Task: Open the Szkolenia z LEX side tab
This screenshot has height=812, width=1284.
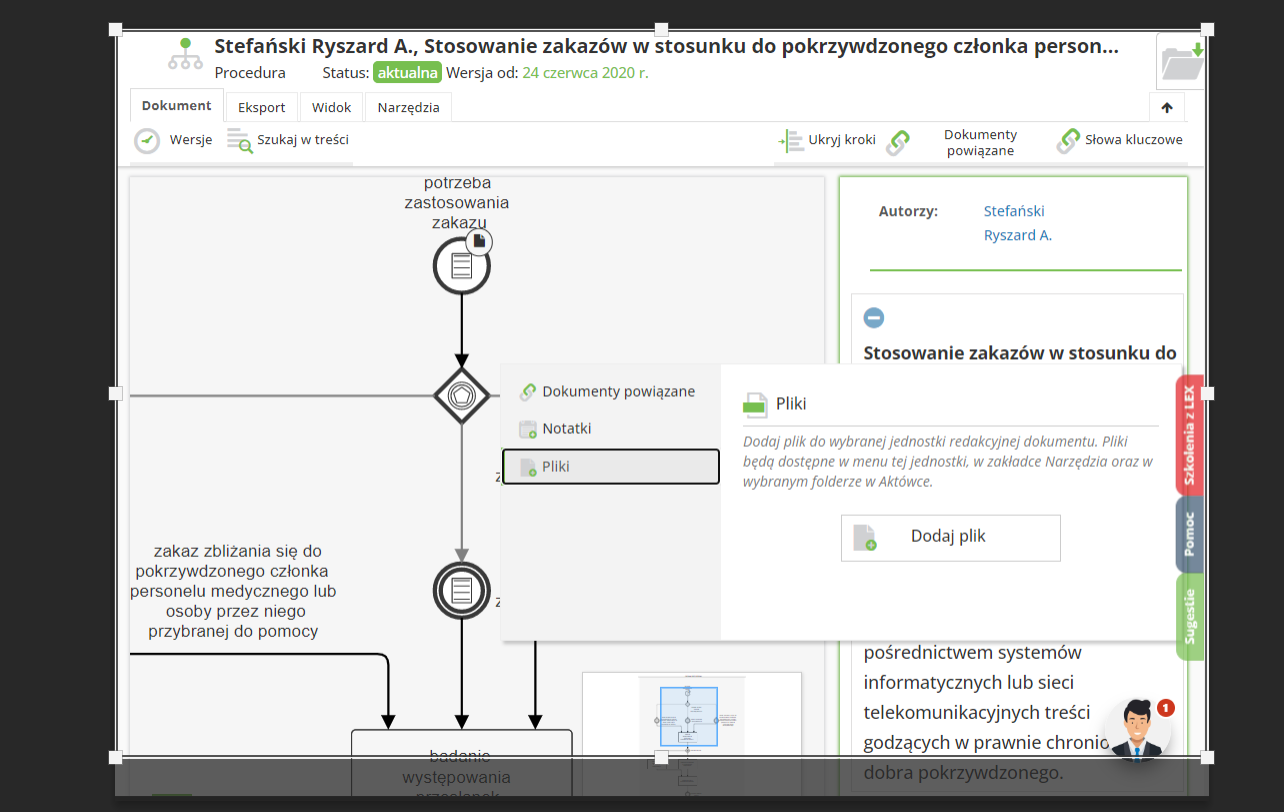Action: 1189,435
